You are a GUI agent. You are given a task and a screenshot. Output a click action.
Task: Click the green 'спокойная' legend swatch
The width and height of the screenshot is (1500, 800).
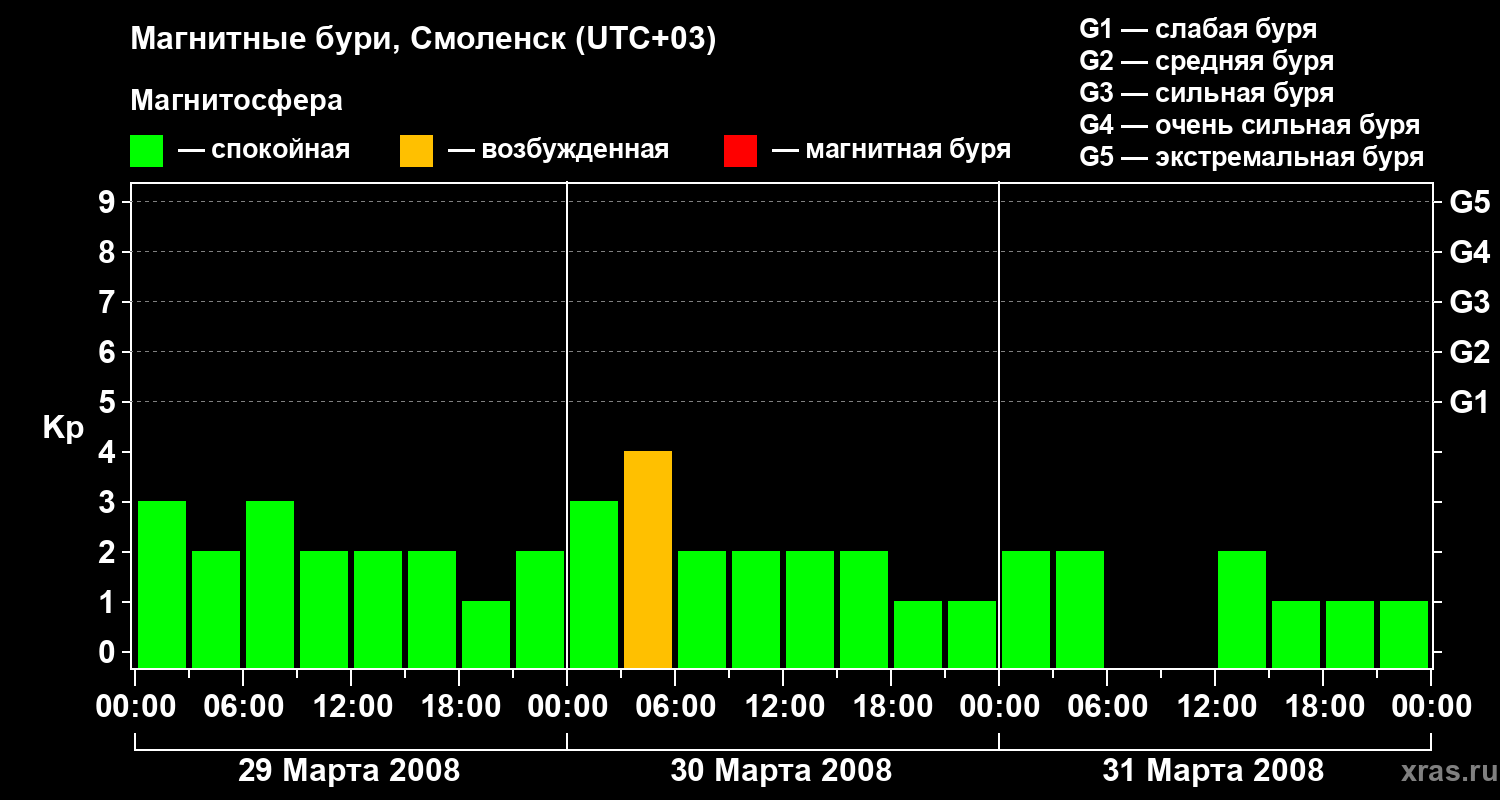click(x=146, y=150)
